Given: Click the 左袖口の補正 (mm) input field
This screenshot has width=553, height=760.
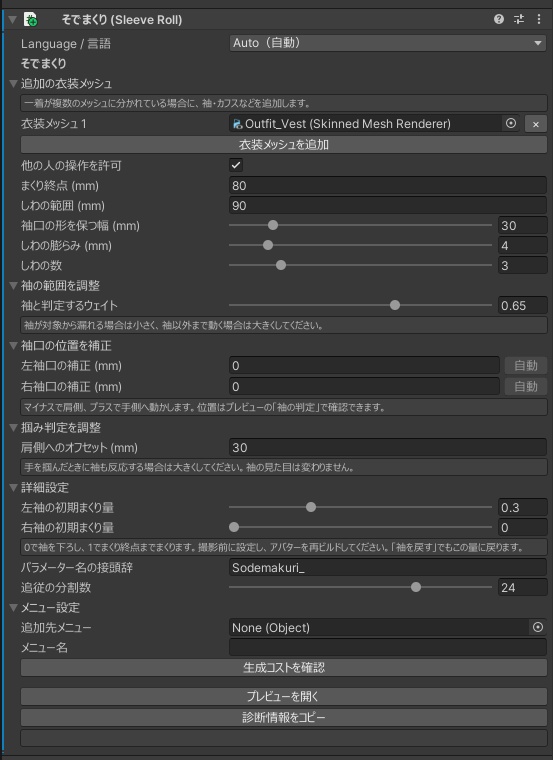Looking at the screenshot, I should pyautogui.click(x=364, y=365).
